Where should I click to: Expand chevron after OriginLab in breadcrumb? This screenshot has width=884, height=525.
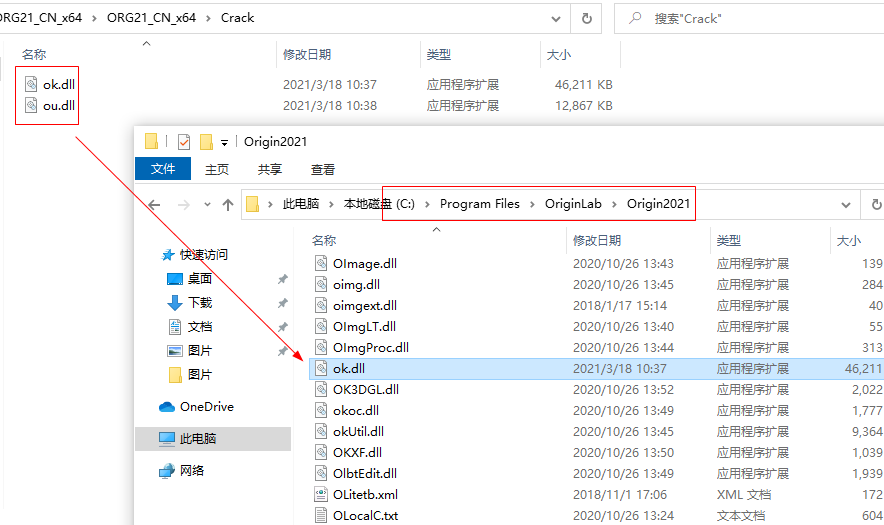614,204
